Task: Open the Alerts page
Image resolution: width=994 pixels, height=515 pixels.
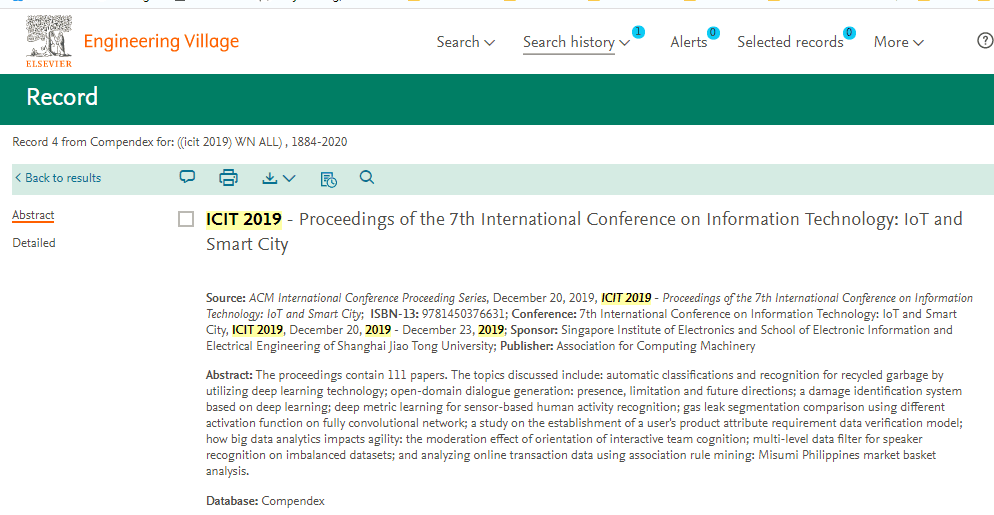Action: [688, 42]
